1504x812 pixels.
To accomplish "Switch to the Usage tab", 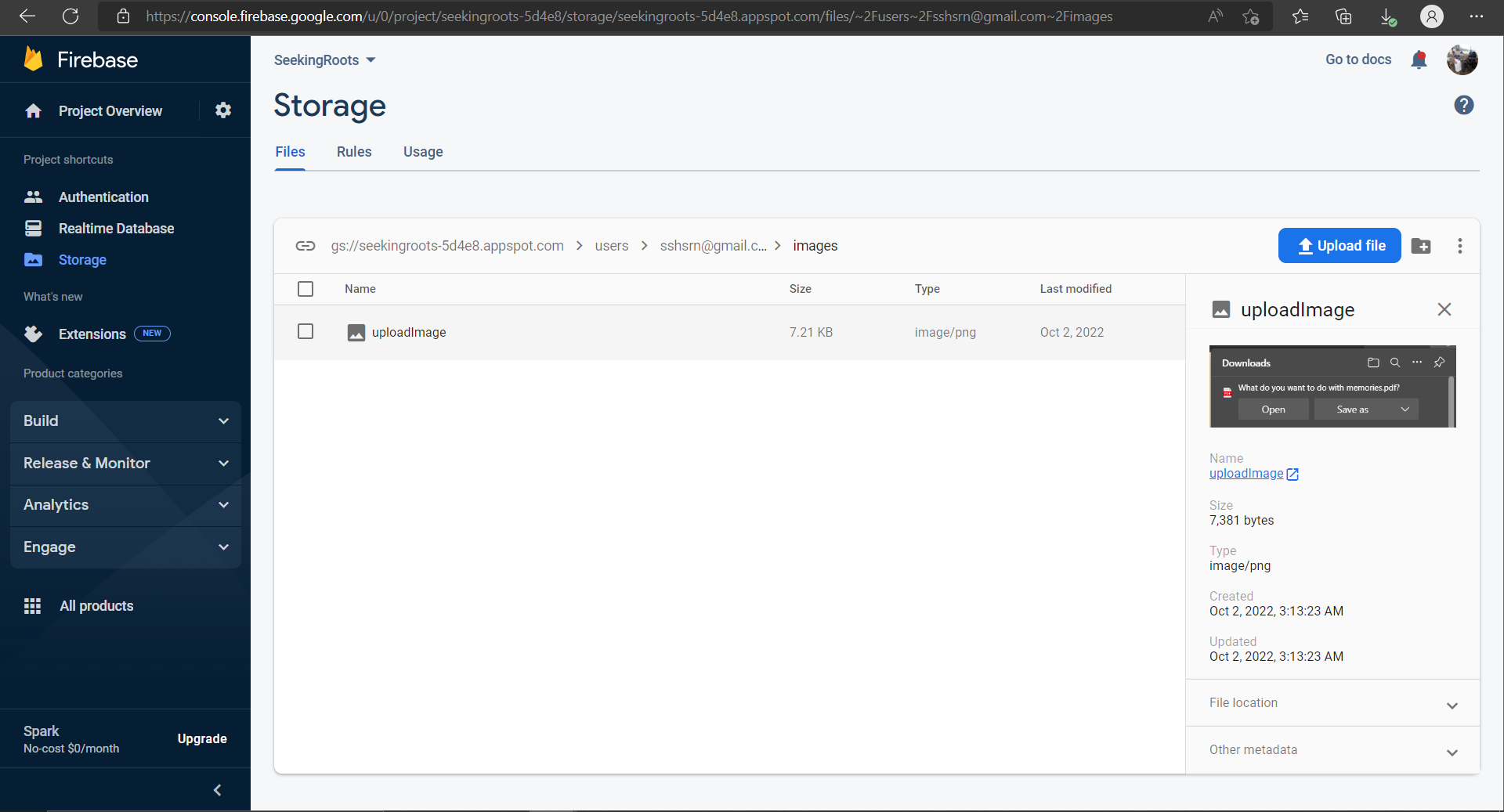I will tap(423, 152).
